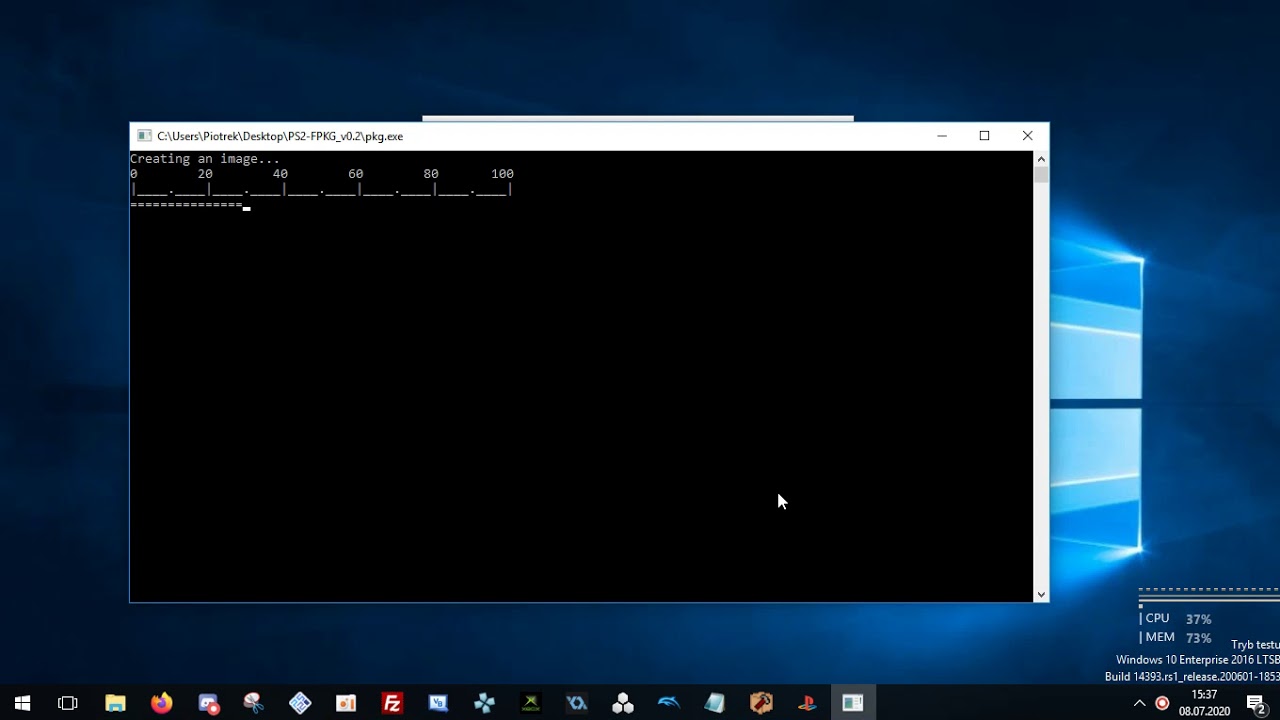Launch File Explorer from the taskbar
The height and width of the screenshot is (720, 1280).
115,703
